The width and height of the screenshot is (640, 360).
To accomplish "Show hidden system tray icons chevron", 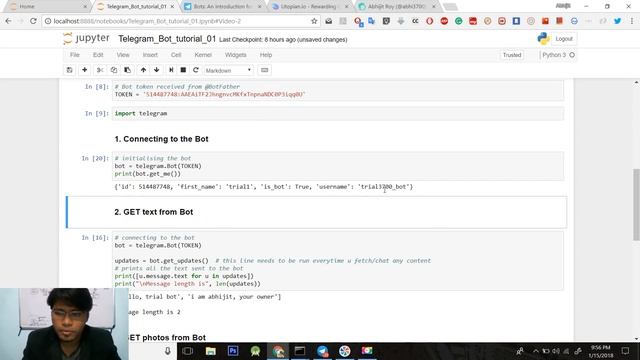I will (536, 351).
